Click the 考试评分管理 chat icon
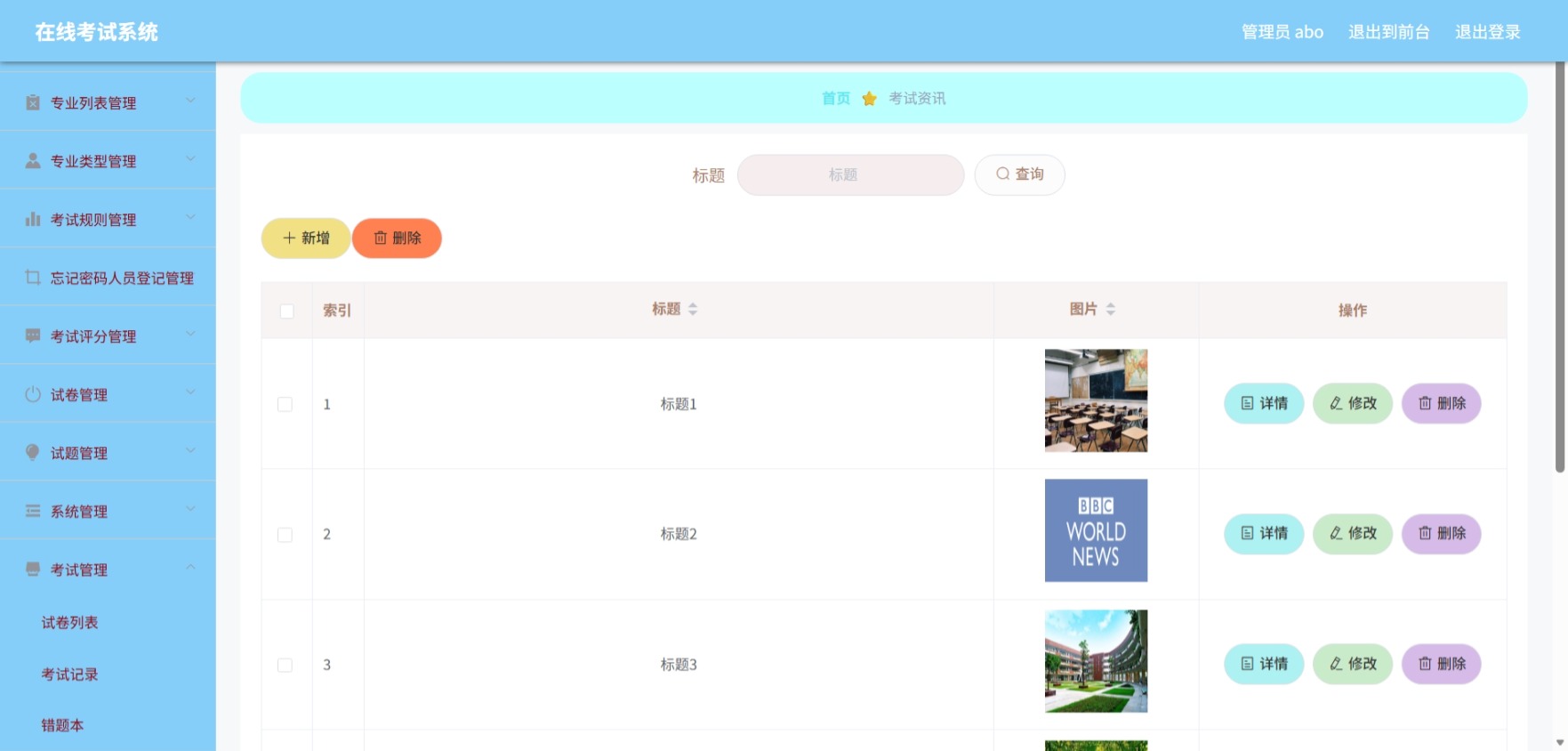This screenshot has width=1568, height=751. click(x=33, y=335)
